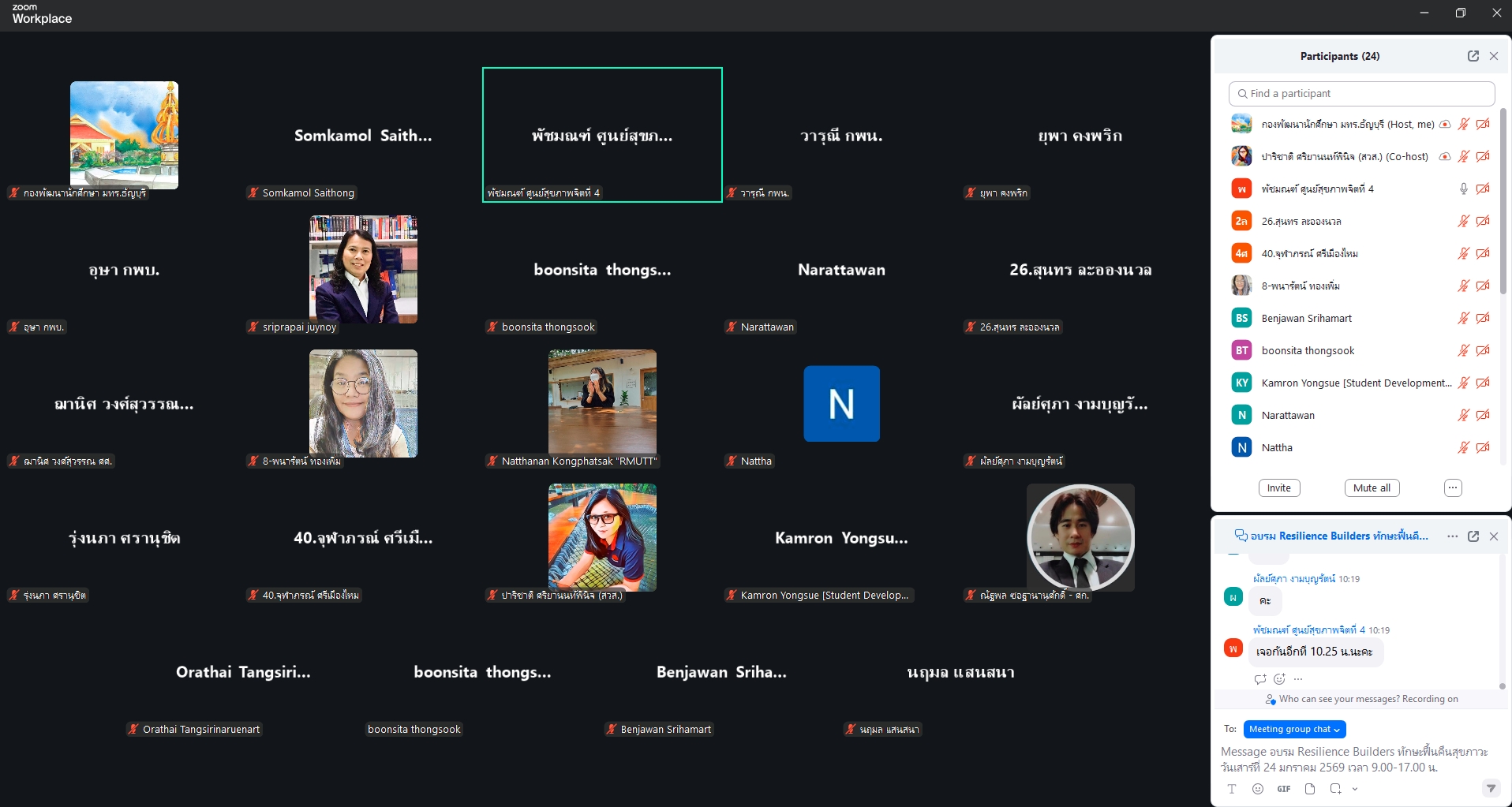Open text formatting options in chat
Screen dimensions: 1512x807
[1232, 789]
